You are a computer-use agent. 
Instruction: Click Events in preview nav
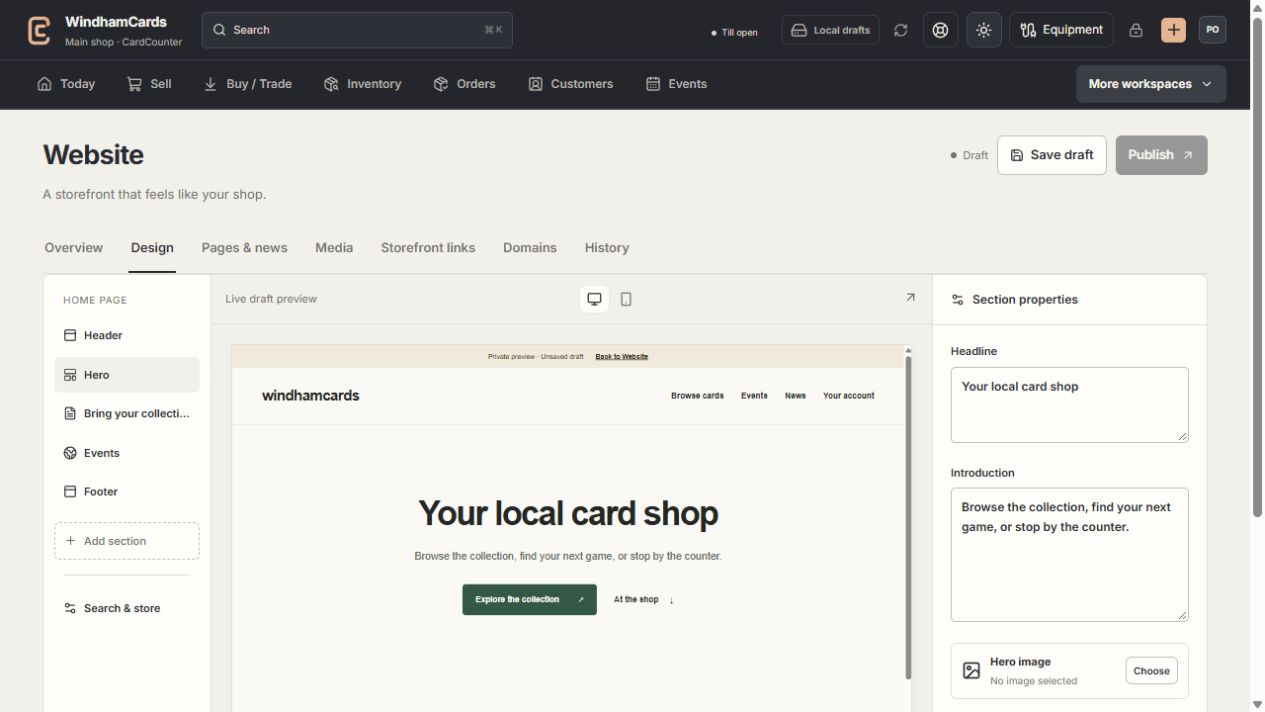[754, 396]
